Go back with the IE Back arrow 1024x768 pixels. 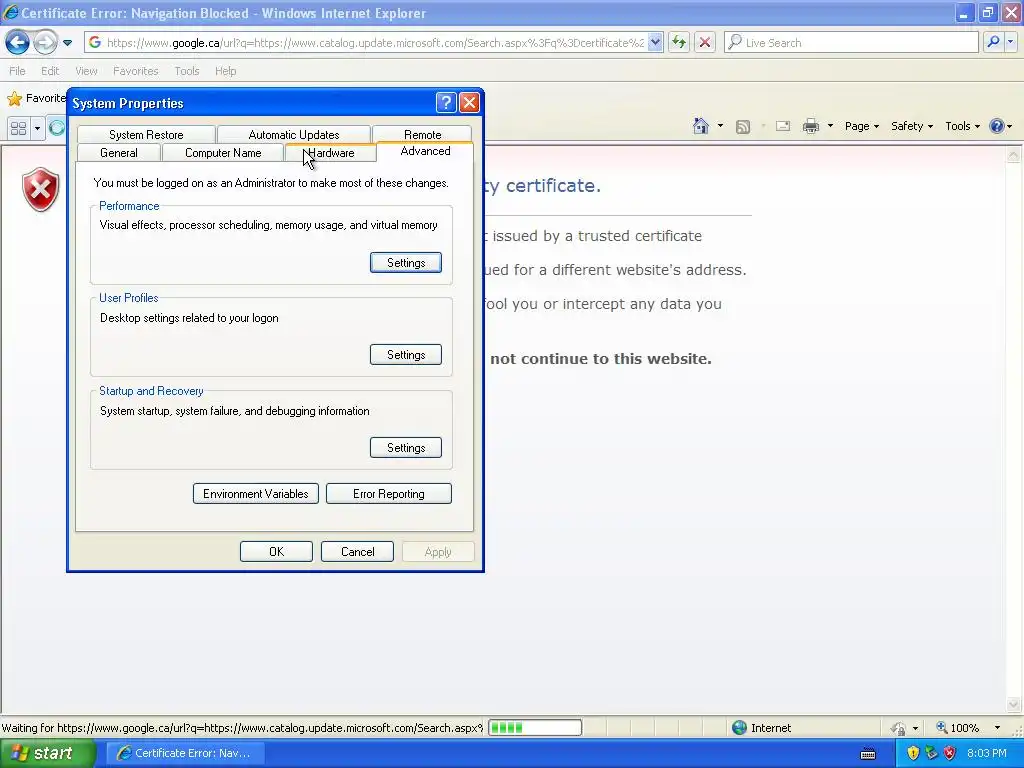18,42
